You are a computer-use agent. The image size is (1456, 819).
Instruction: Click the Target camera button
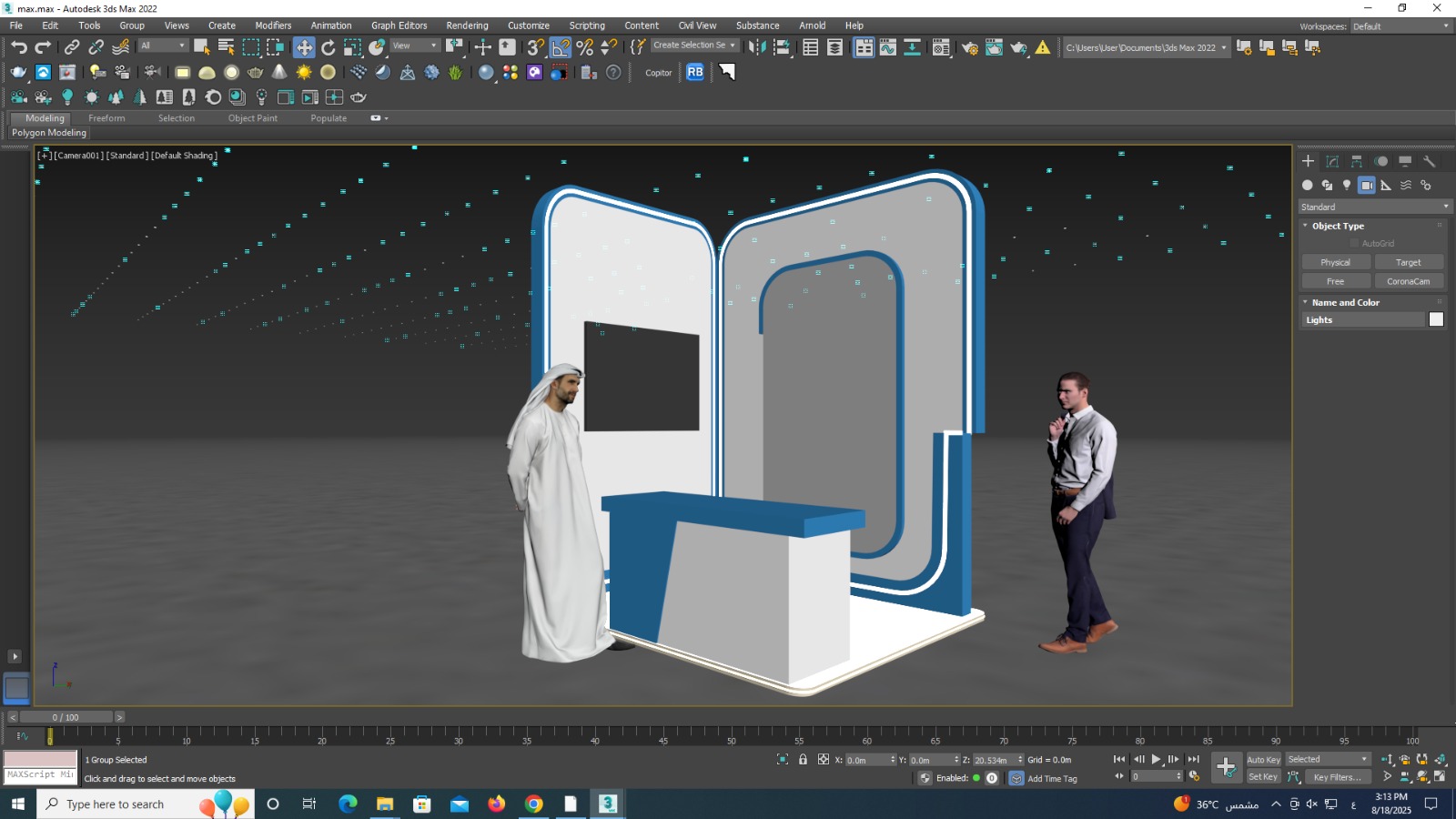point(1408,262)
